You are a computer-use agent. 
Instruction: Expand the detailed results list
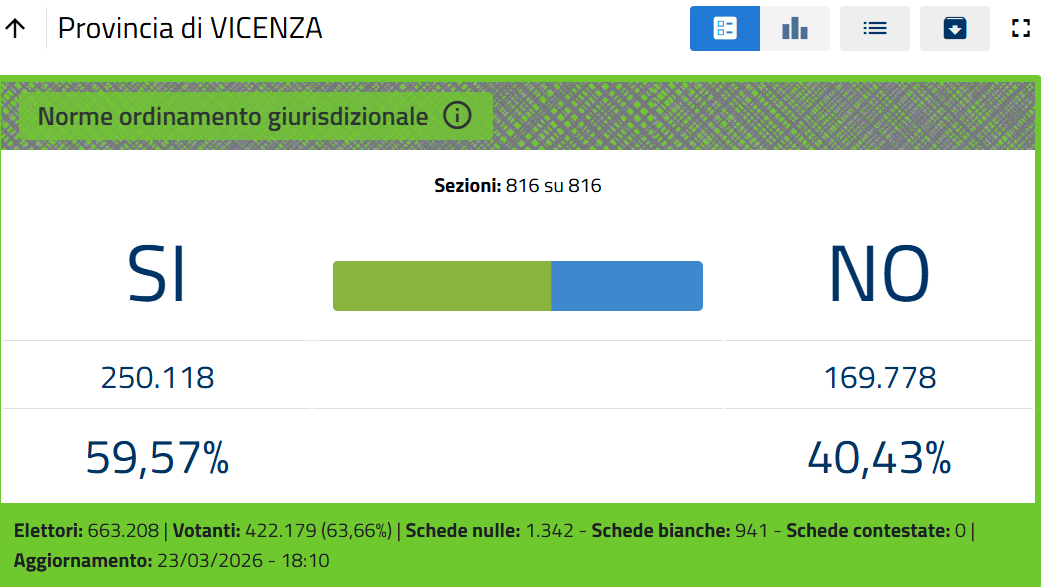click(x=875, y=28)
